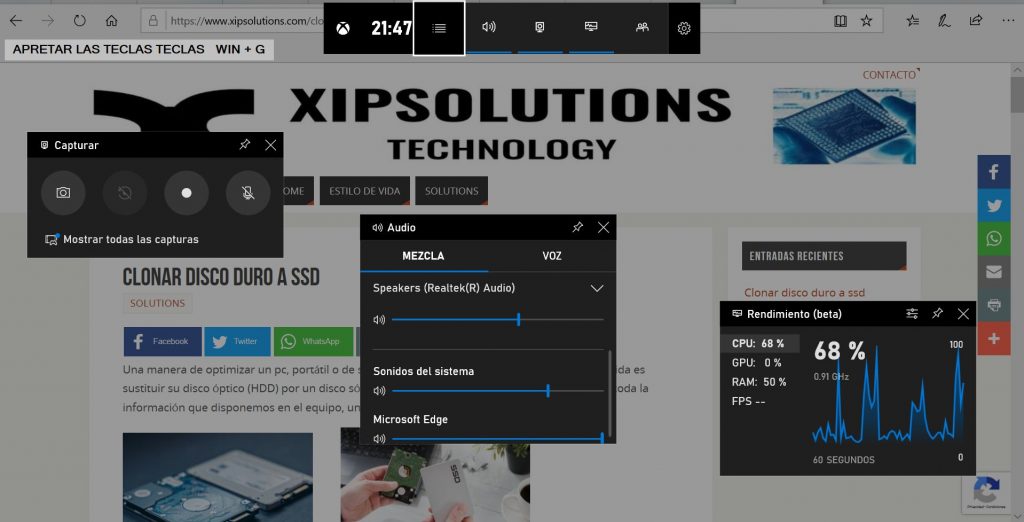Close the Capturar widget
The width and height of the screenshot is (1024, 522).
270,145
